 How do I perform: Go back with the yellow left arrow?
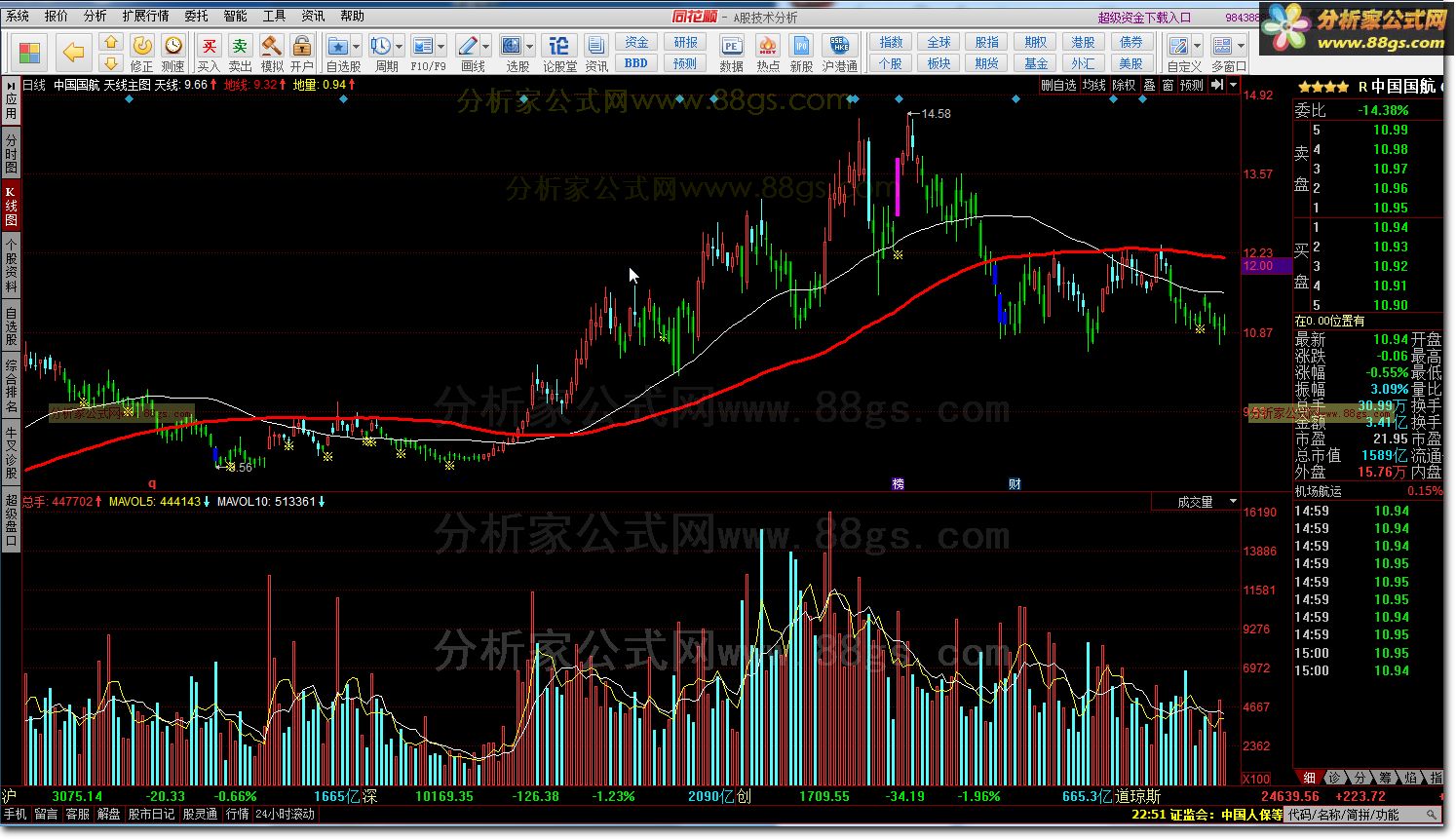tap(73, 52)
